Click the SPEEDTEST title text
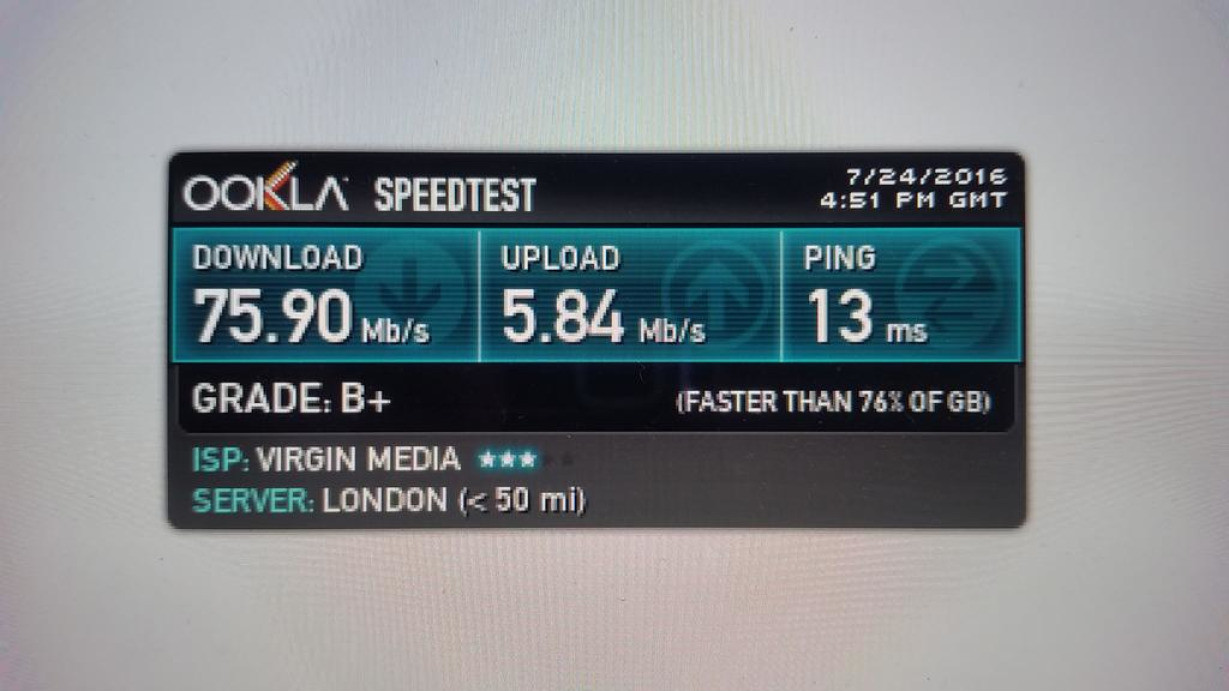 click(455, 194)
